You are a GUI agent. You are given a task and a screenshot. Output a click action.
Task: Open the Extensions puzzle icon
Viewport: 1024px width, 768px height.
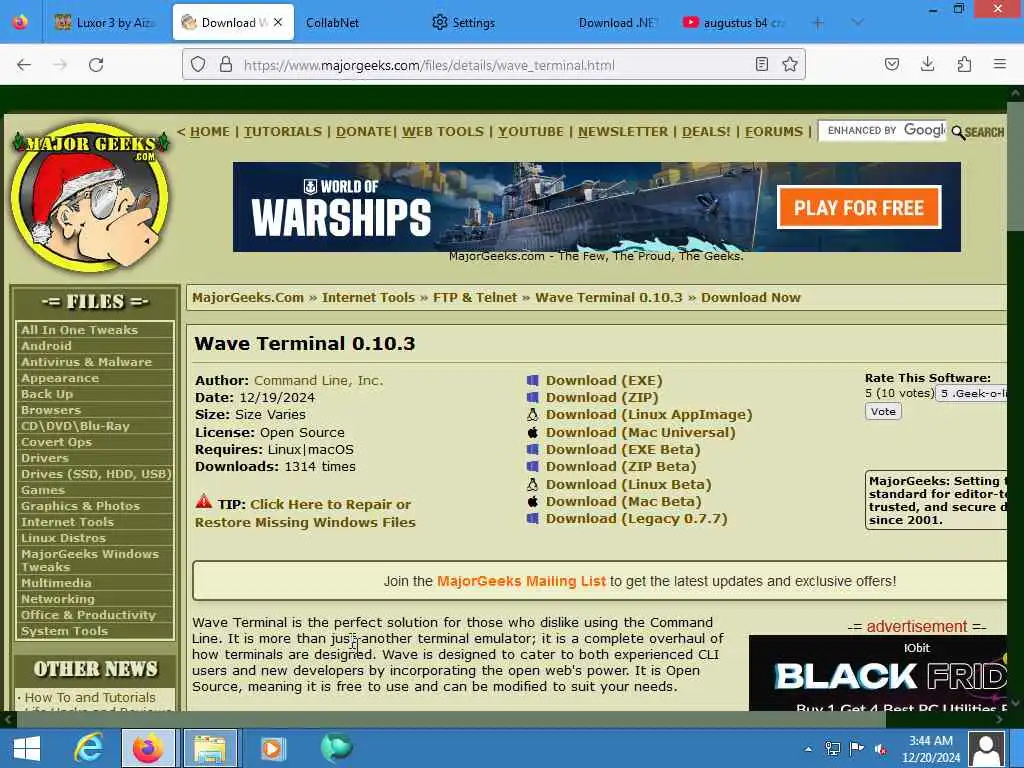(964, 64)
